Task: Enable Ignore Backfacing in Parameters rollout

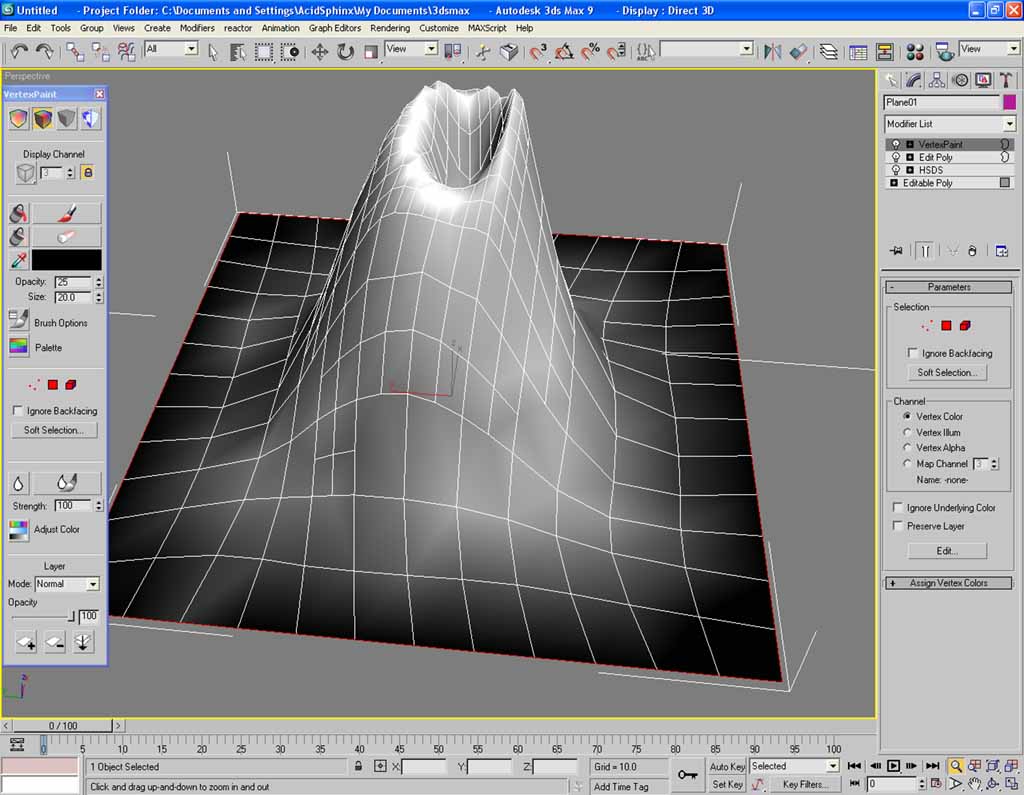Action: (x=912, y=353)
